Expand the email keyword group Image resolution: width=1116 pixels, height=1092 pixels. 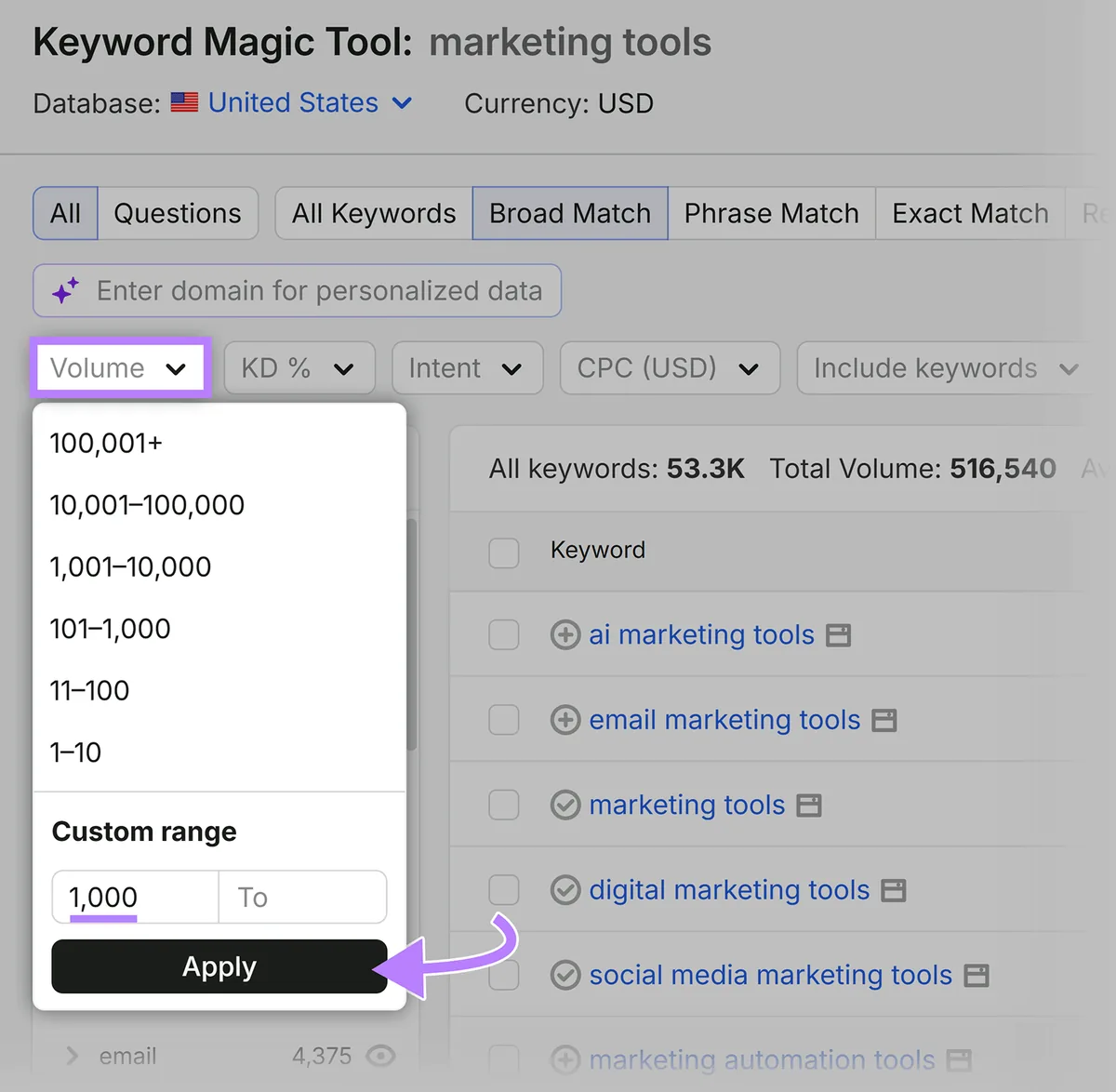click(72, 1056)
